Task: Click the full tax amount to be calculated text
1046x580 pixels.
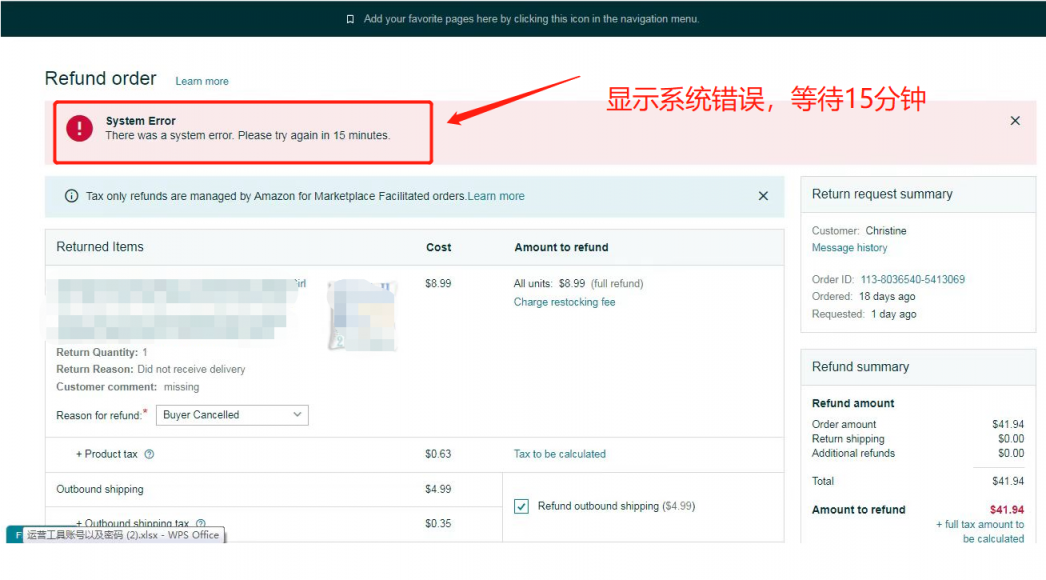Action: tap(980, 531)
